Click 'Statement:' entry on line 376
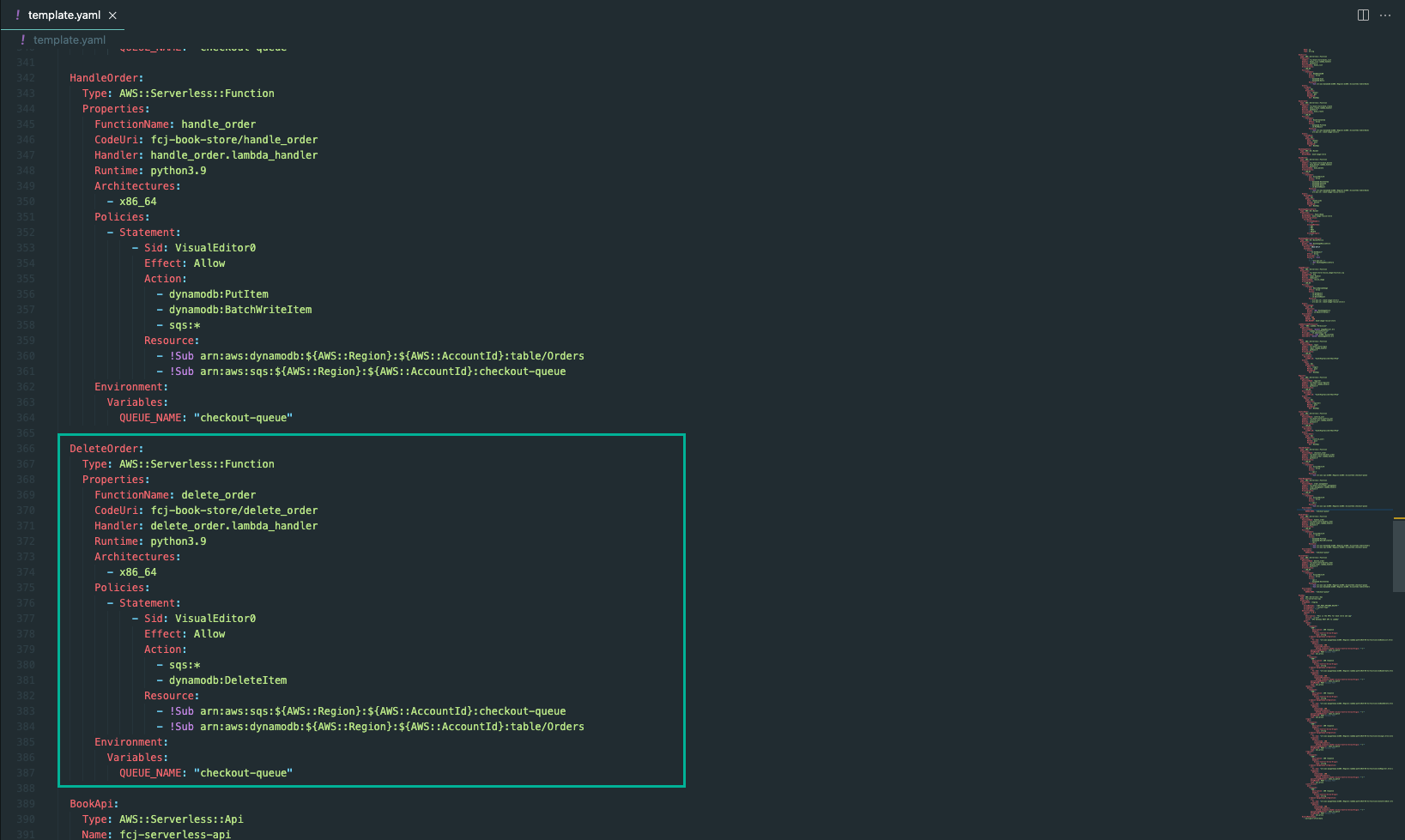Screen dimensions: 1405x840 [150, 603]
